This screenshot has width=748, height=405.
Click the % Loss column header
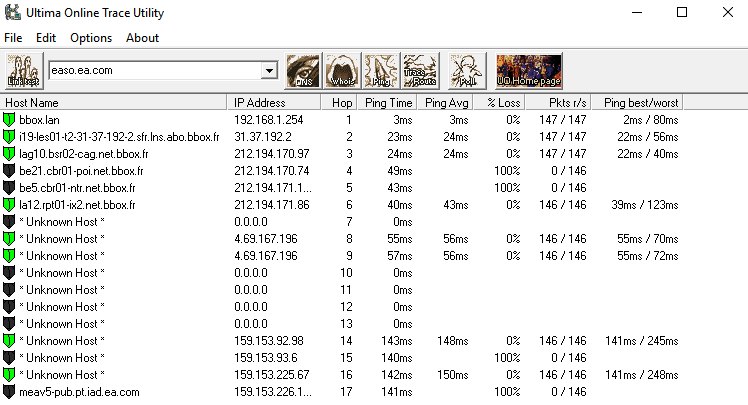[x=499, y=103]
